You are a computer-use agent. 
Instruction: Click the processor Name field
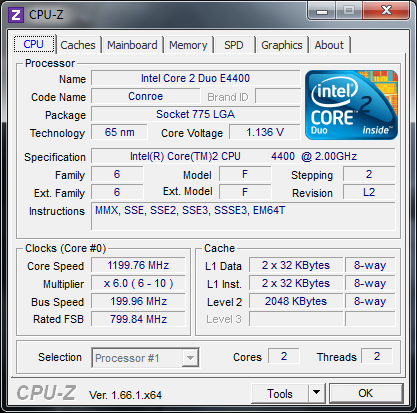coord(196,78)
